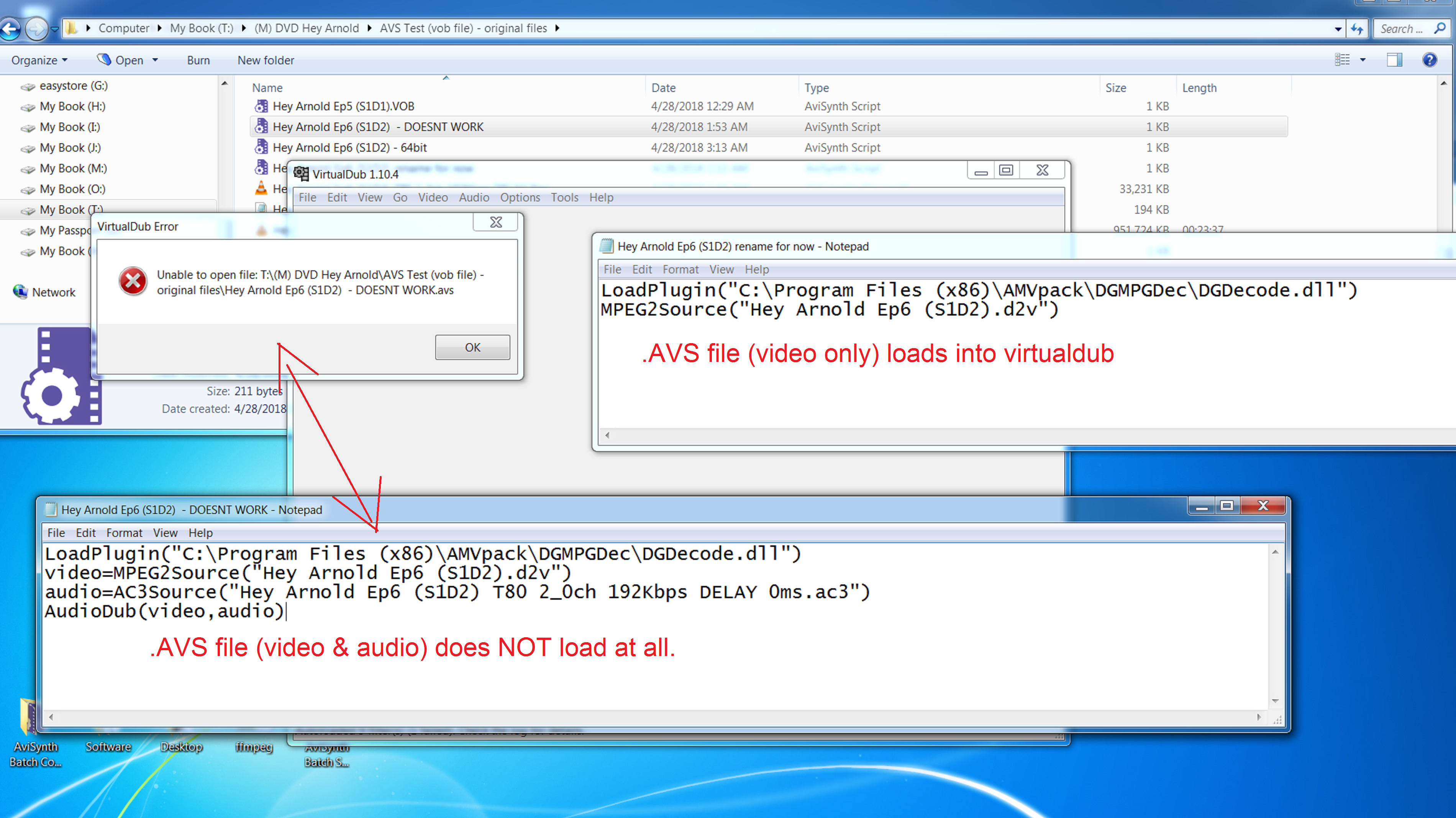Image resolution: width=1456 pixels, height=818 pixels.
Task: Select Hey Arnold Ep5 (S1D1).VOB script icon
Action: click(x=261, y=106)
